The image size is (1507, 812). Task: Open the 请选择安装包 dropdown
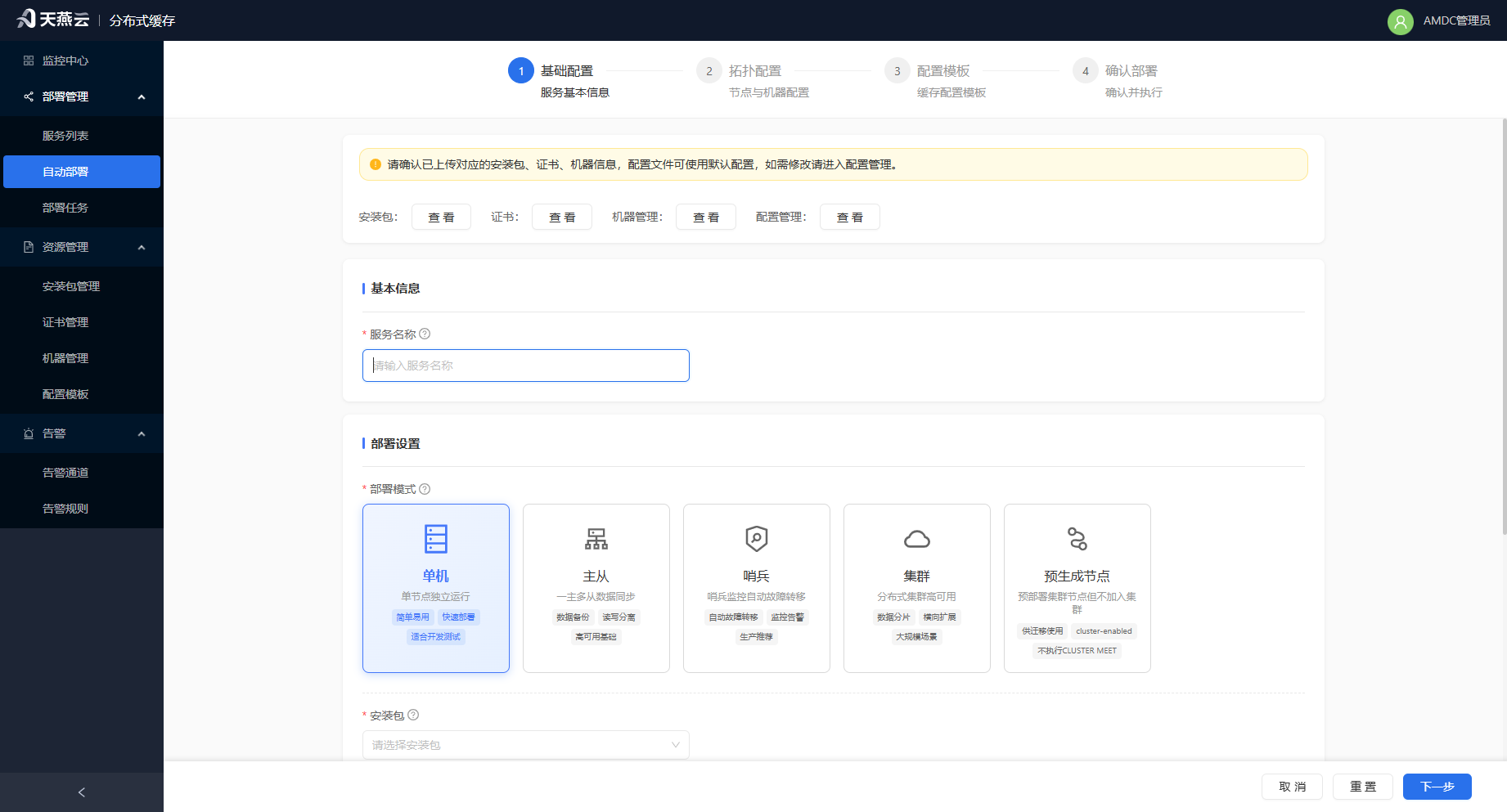point(526,745)
